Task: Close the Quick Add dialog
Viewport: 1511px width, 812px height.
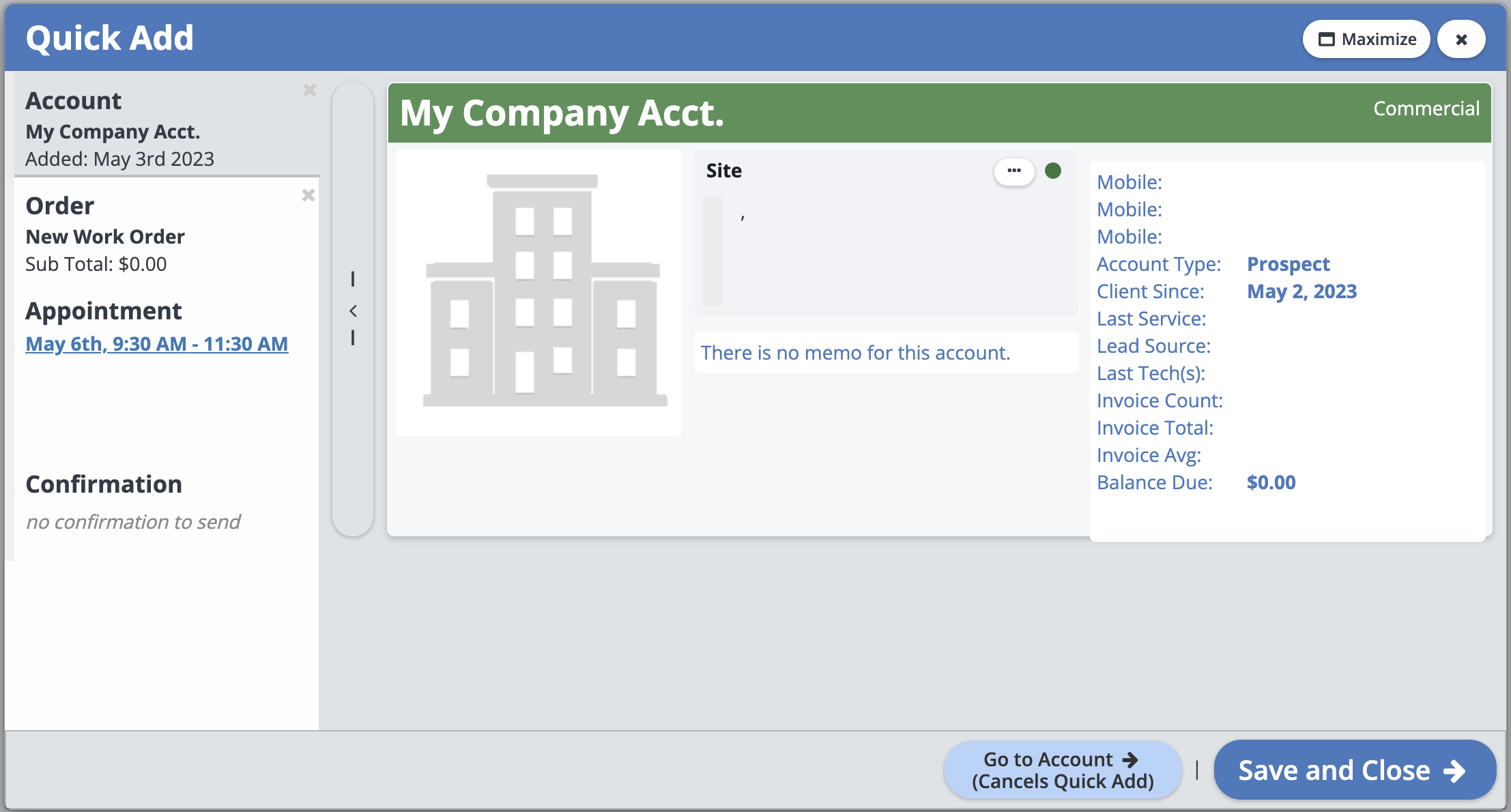Action: [1461, 39]
